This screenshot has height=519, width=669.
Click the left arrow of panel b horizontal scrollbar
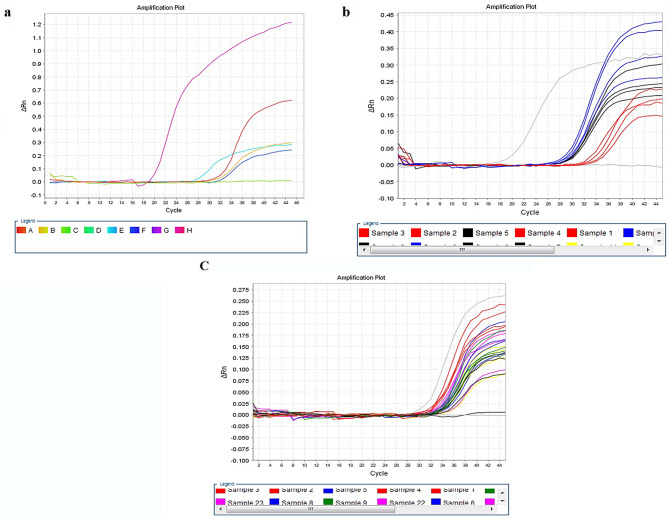click(364, 250)
